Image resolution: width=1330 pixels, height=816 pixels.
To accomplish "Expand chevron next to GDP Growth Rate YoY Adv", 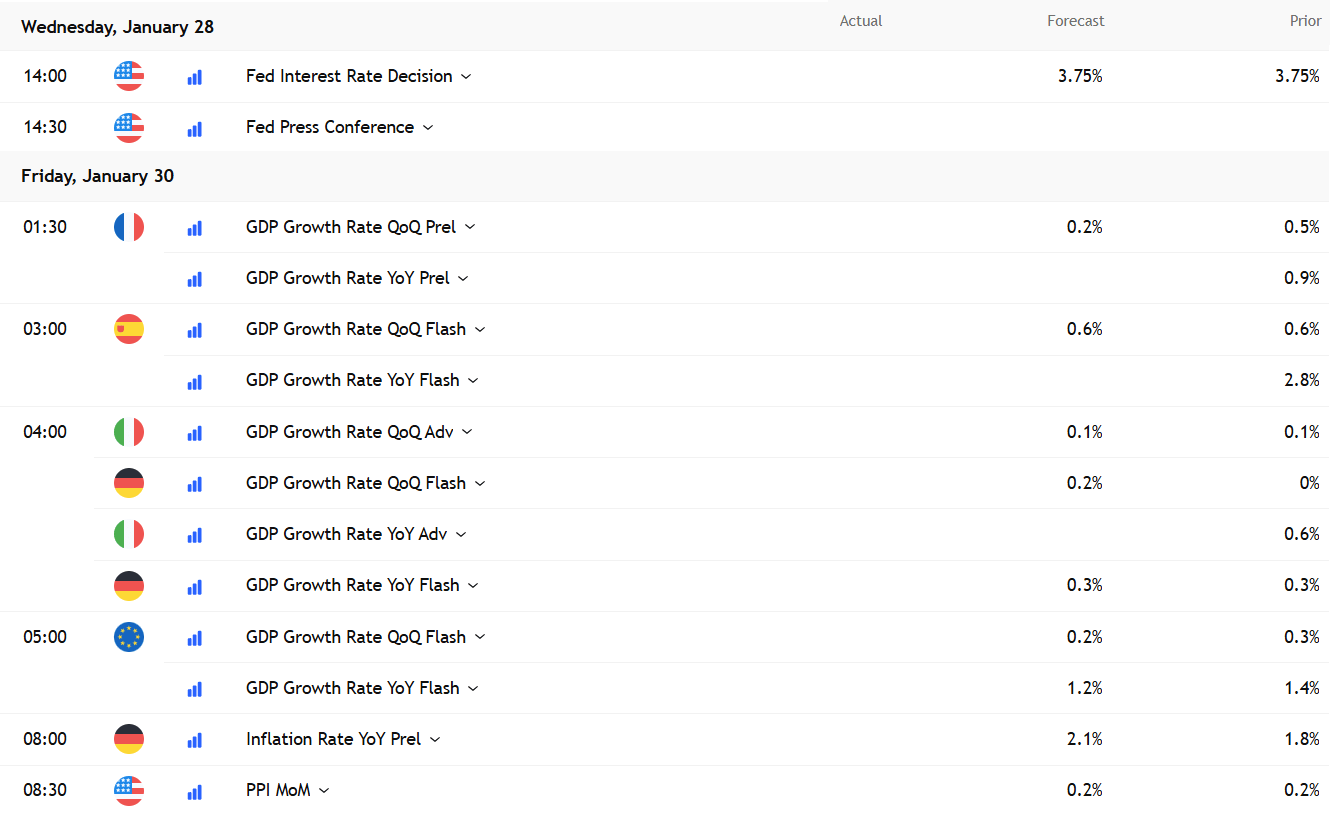I will click(x=461, y=535).
